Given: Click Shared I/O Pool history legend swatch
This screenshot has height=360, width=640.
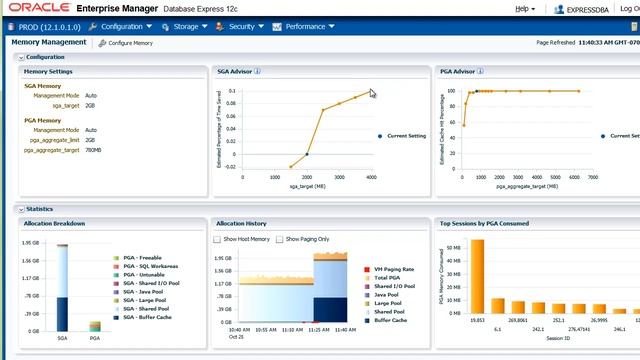Looking at the screenshot, I should tap(367, 287).
